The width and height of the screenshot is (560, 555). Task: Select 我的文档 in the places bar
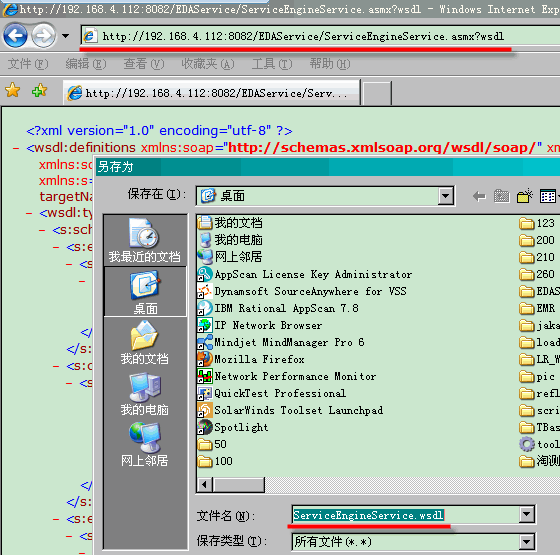pos(145,342)
